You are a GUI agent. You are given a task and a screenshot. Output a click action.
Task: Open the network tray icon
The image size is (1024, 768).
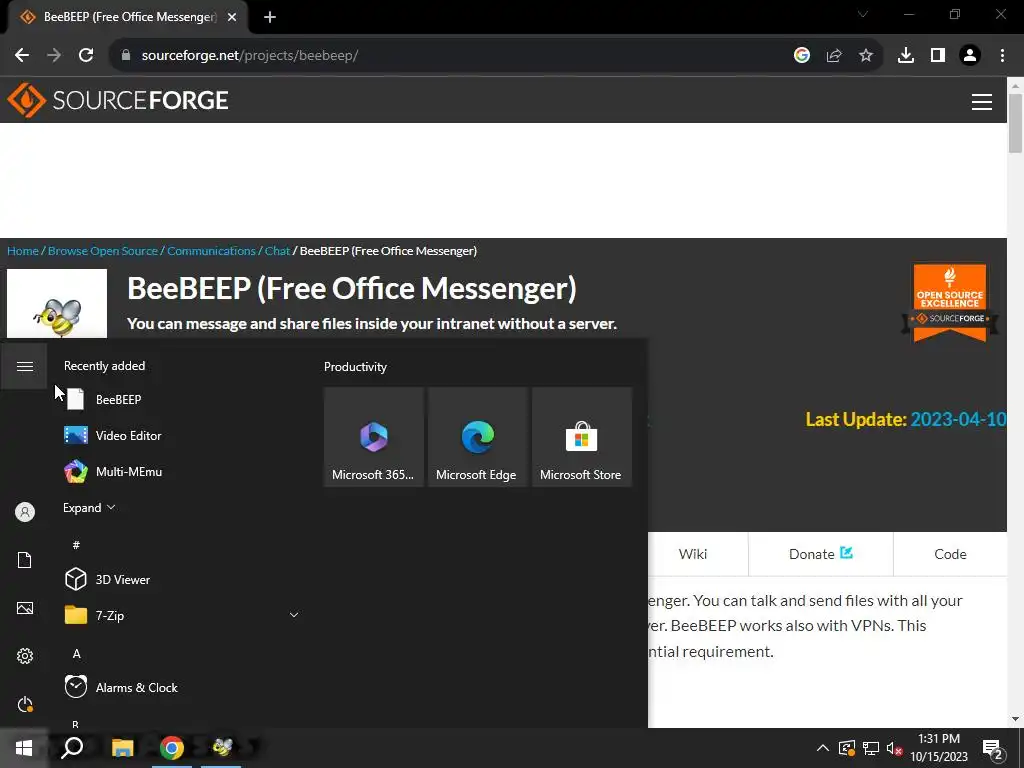tap(871, 748)
